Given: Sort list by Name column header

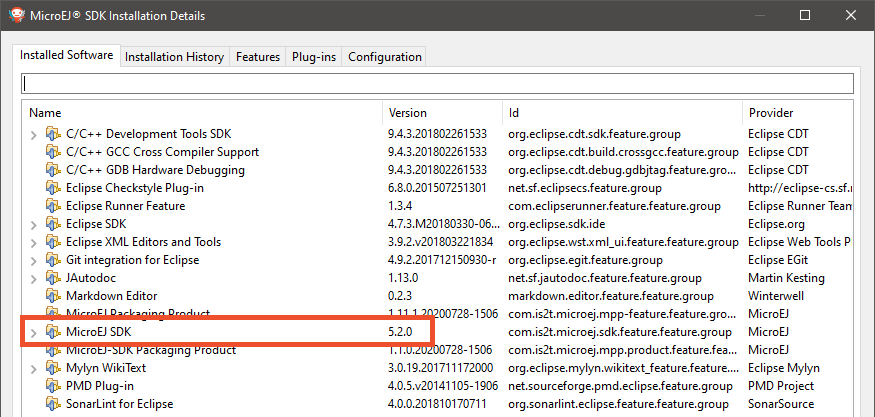Looking at the screenshot, I should click(x=202, y=113).
